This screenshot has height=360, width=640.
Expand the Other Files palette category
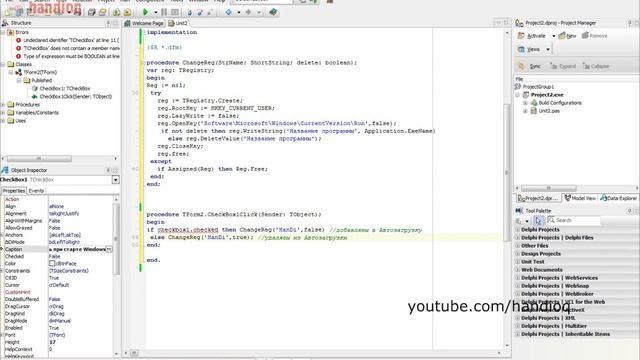pyautogui.click(x=518, y=246)
